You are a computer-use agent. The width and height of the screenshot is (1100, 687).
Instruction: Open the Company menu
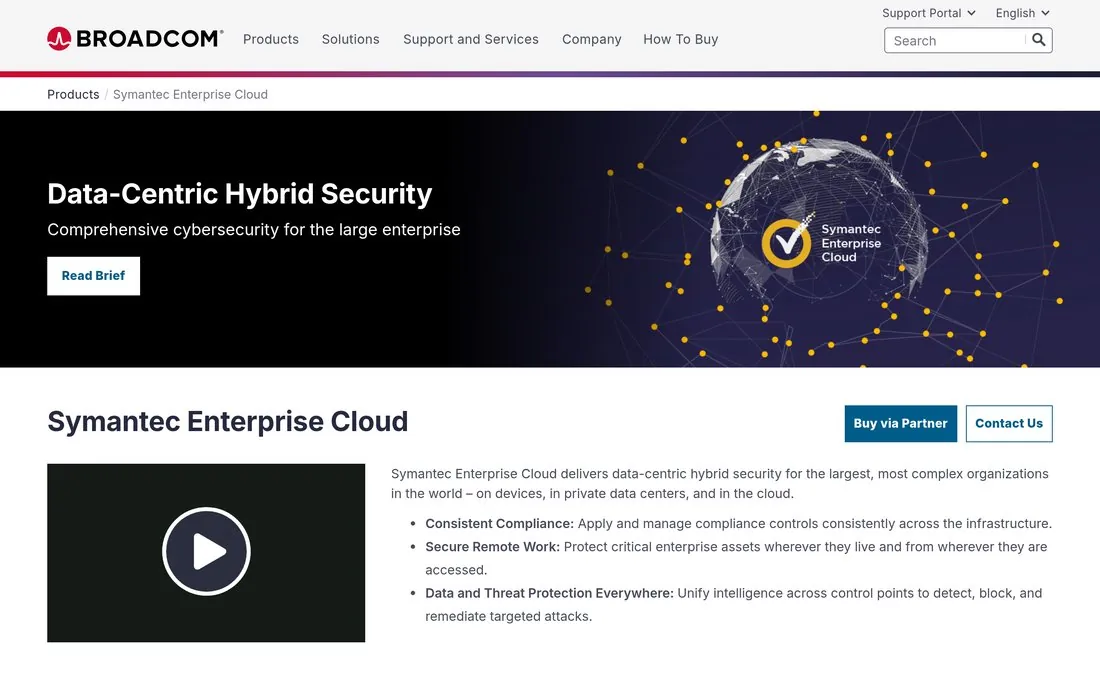coord(591,39)
